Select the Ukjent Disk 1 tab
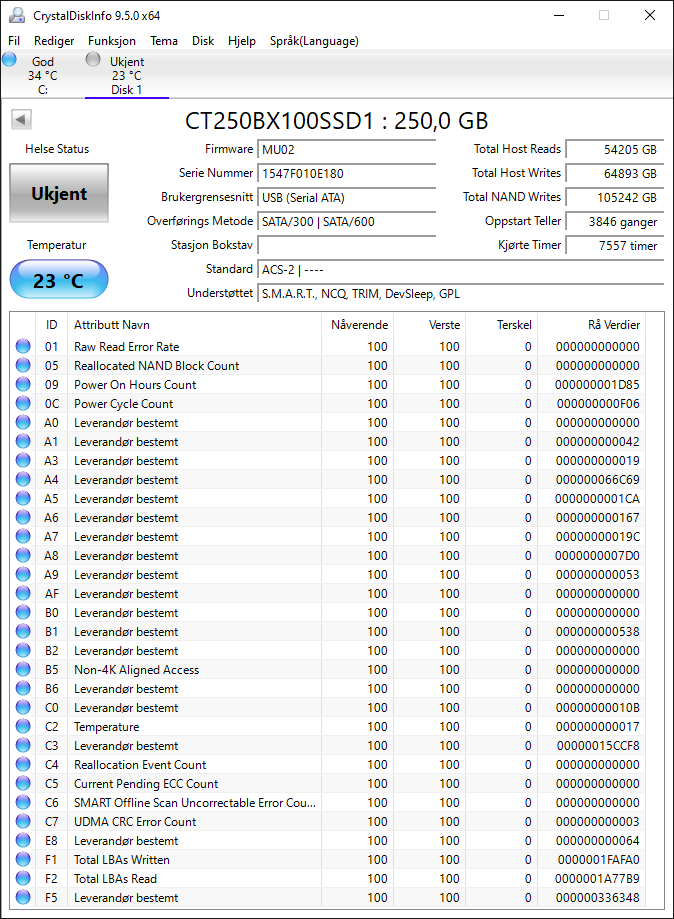The width and height of the screenshot is (674, 919). pos(127,75)
